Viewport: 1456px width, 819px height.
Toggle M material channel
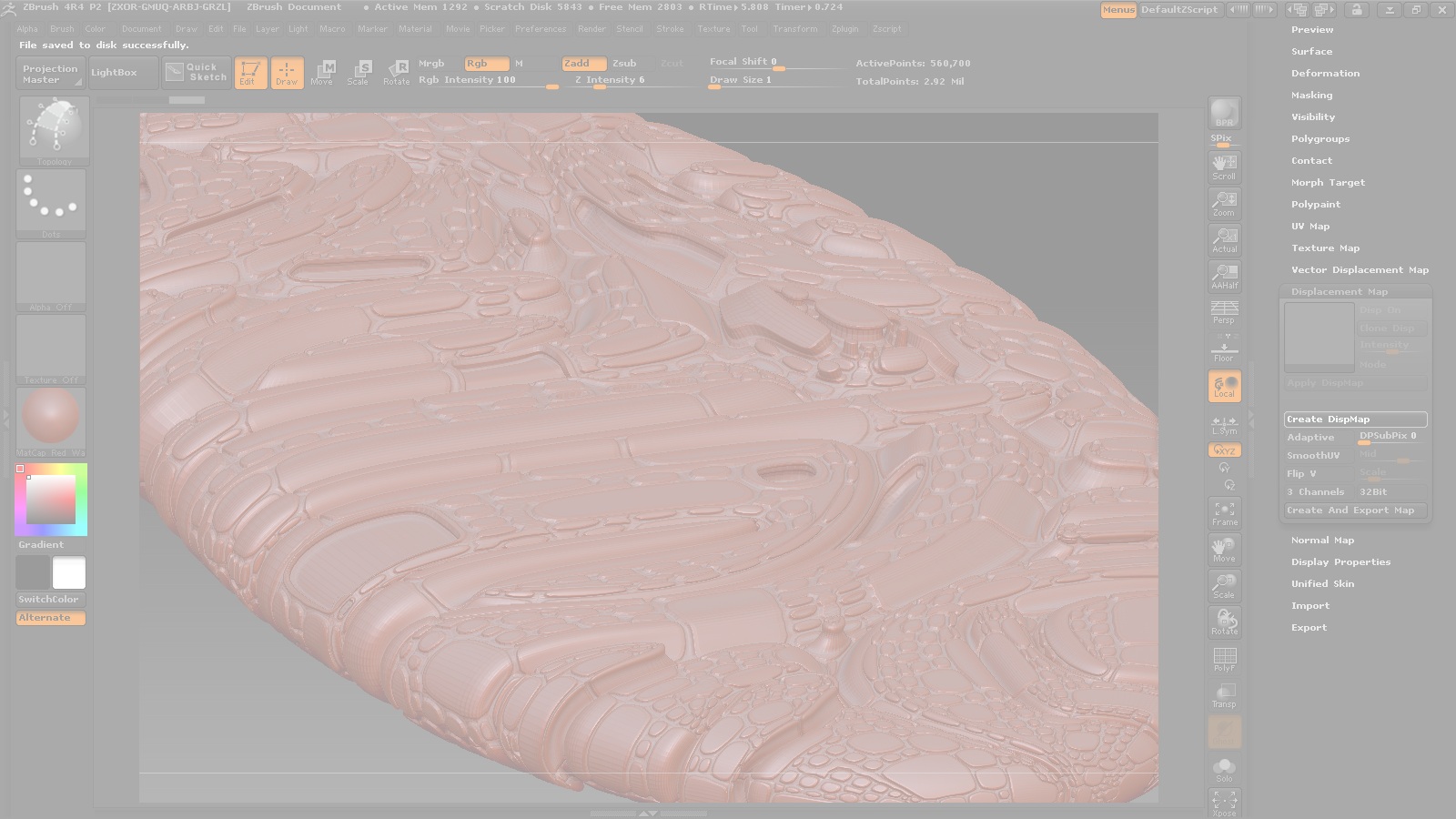tap(520, 64)
